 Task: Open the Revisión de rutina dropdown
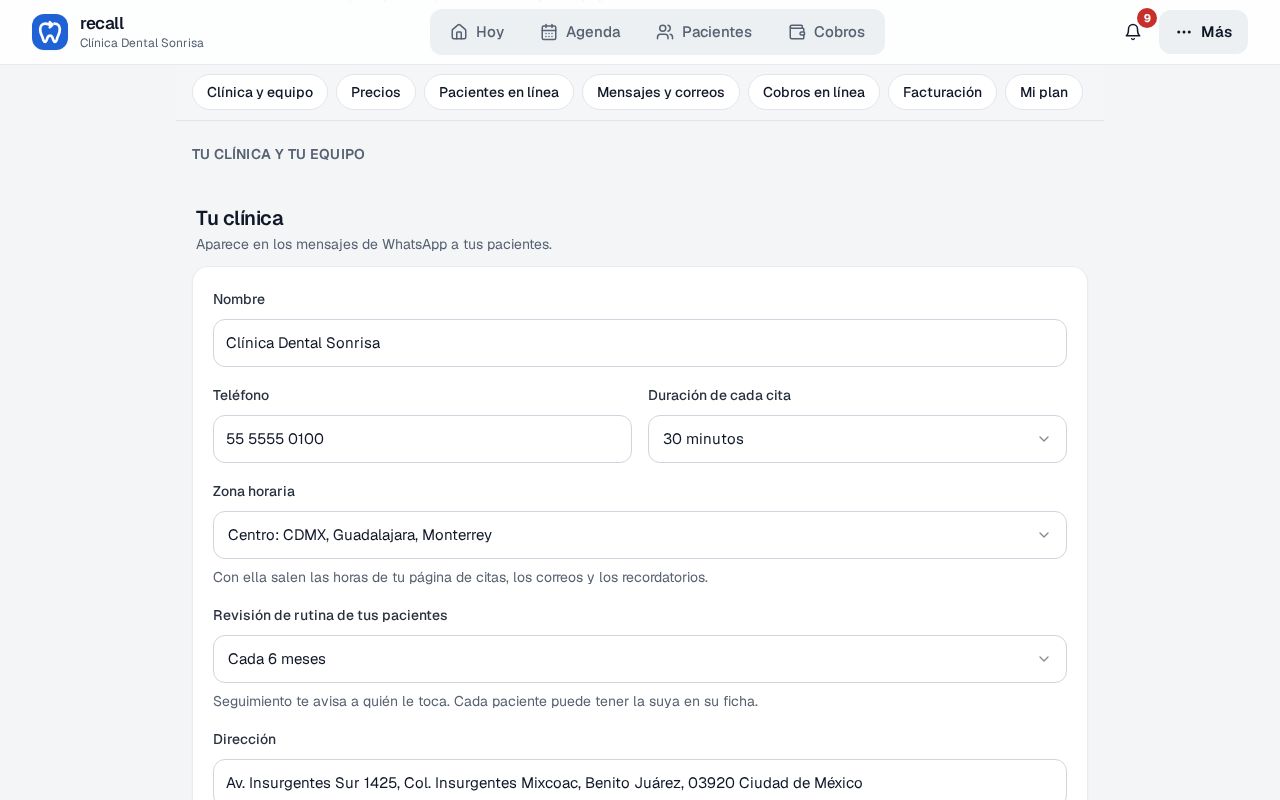point(640,659)
